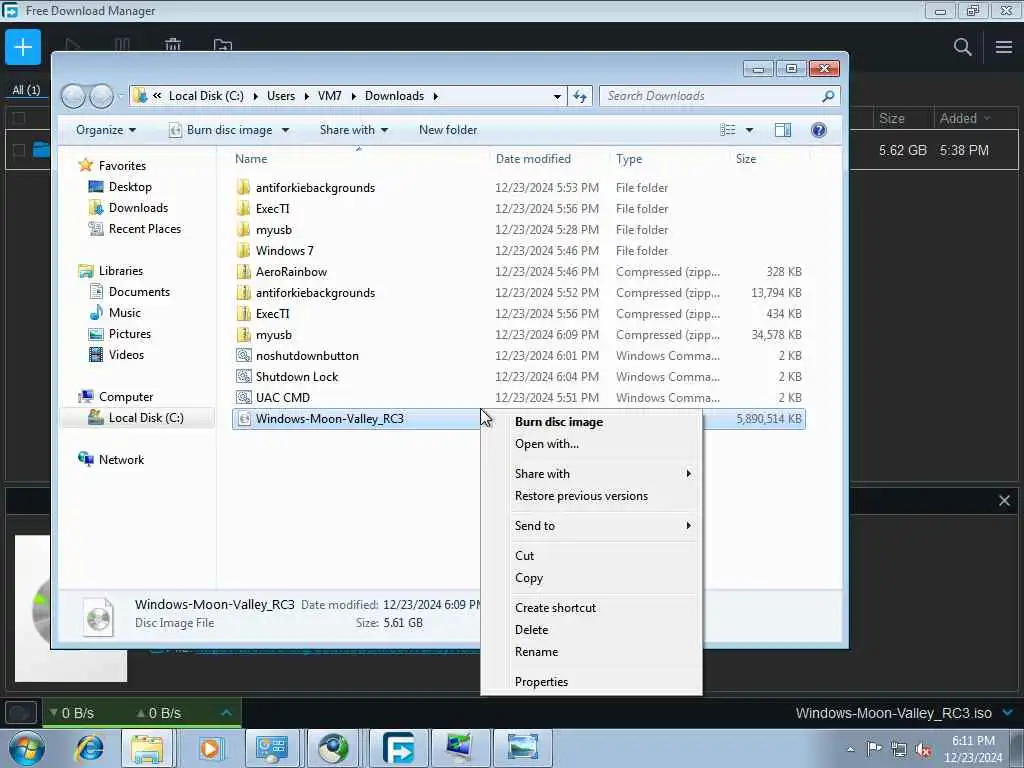Select the noshutdownbutton command file
The width and height of the screenshot is (1024, 768).
pos(307,356)
